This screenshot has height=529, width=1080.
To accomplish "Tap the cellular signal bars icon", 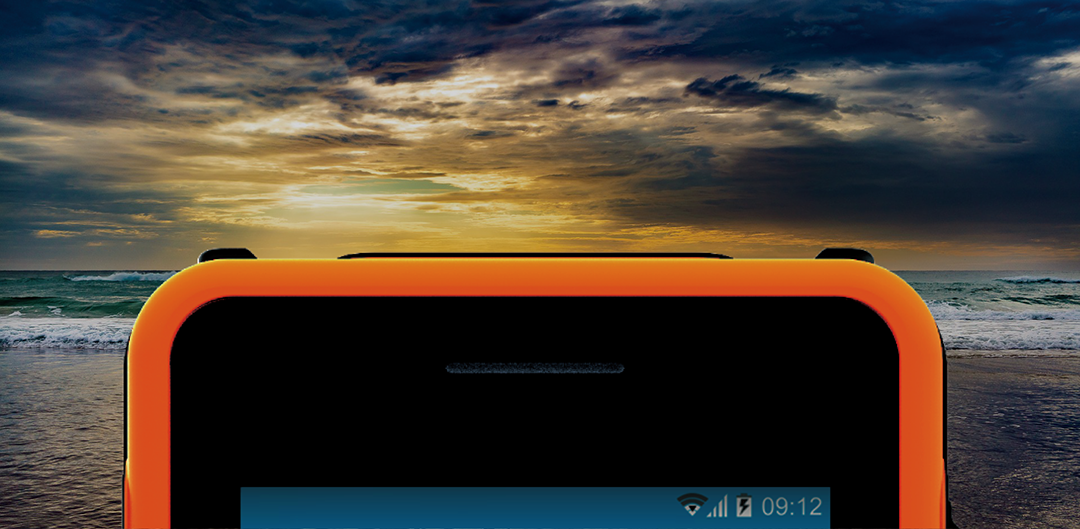I will coord(717,506).
